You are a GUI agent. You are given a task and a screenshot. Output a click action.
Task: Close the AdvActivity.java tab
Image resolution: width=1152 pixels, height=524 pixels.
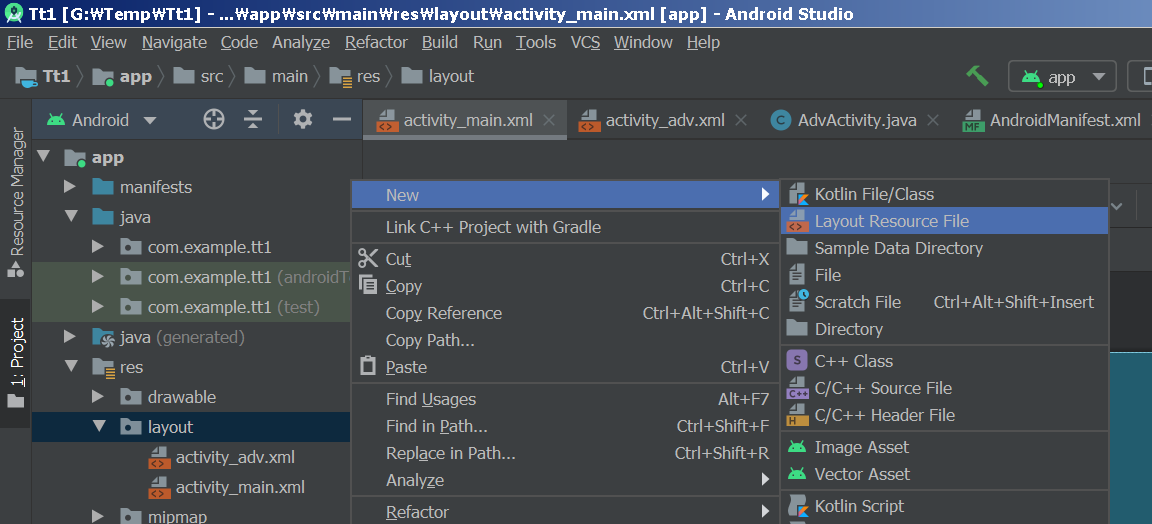coord(932,120)
